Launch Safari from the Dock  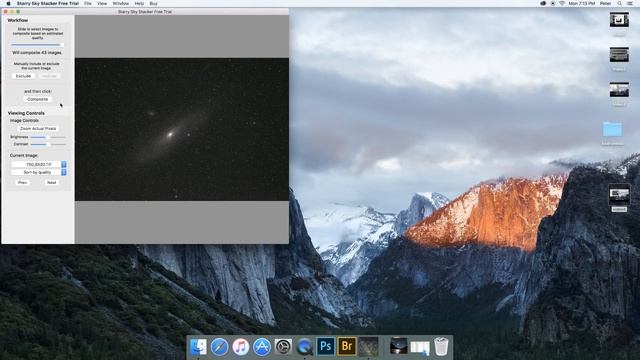(220, 347)
